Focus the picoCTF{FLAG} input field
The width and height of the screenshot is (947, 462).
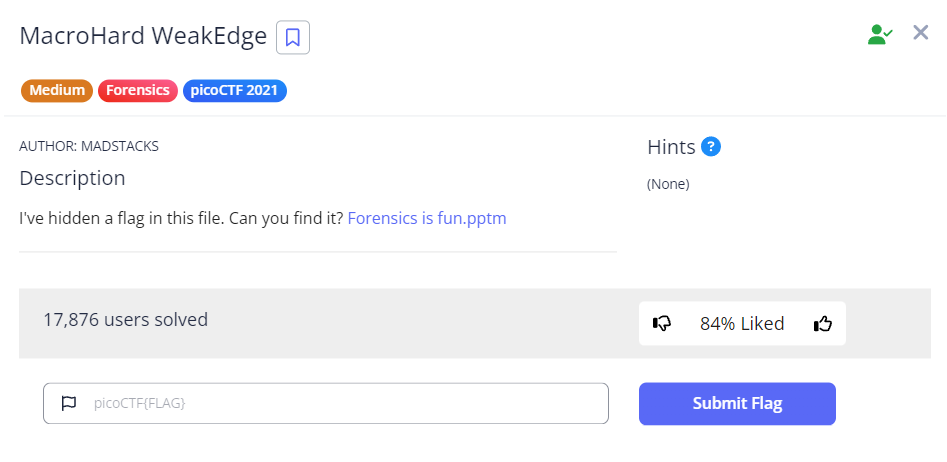click(x=340, y=404)
